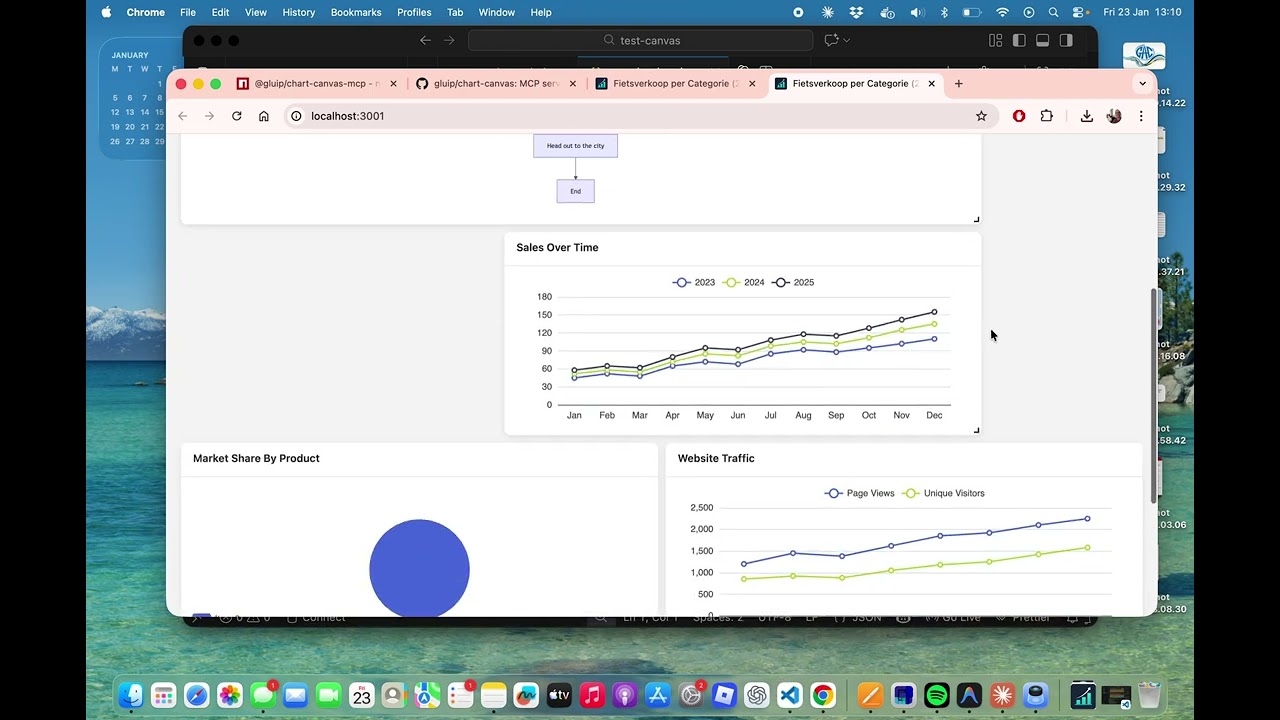Click the page vertical scrollbar thumb

1153,395
